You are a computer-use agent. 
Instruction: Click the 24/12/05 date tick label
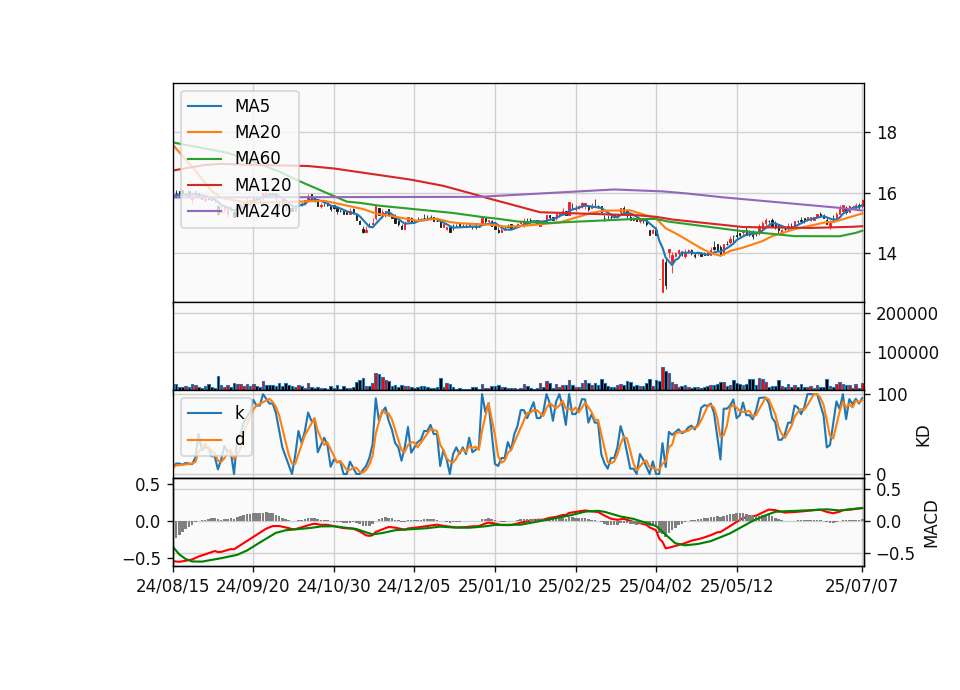click(413, 586)
